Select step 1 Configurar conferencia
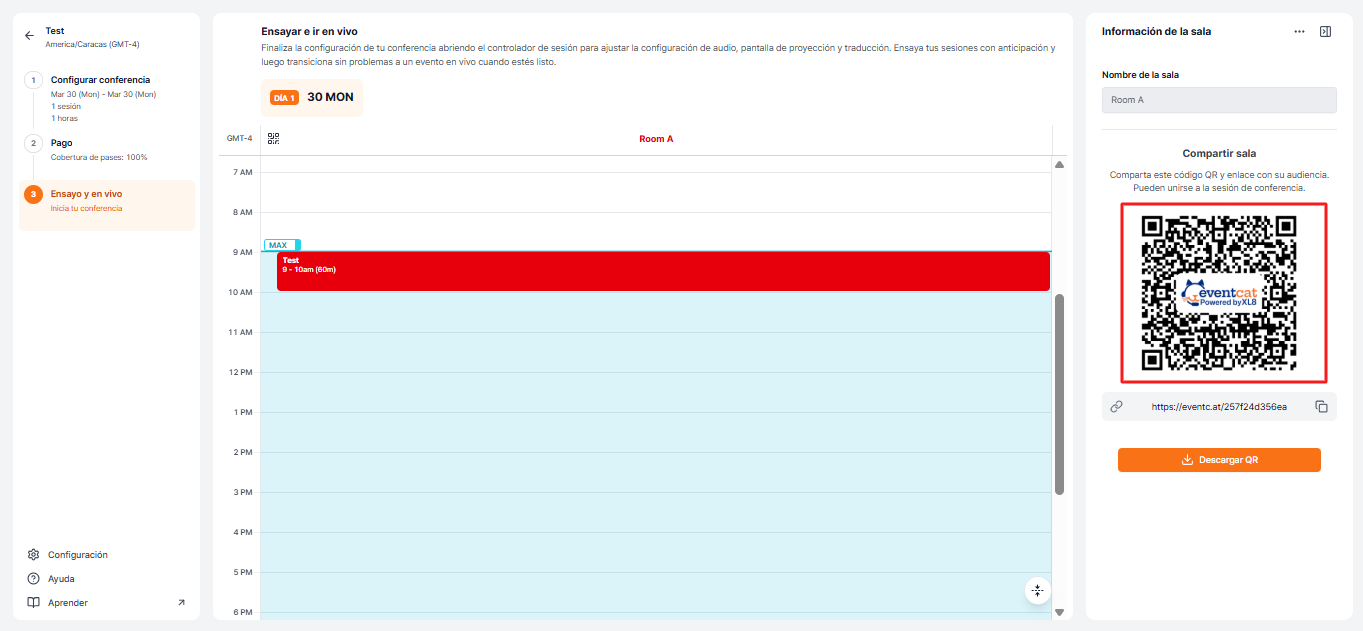1363x631 pixels. point(107,98)
